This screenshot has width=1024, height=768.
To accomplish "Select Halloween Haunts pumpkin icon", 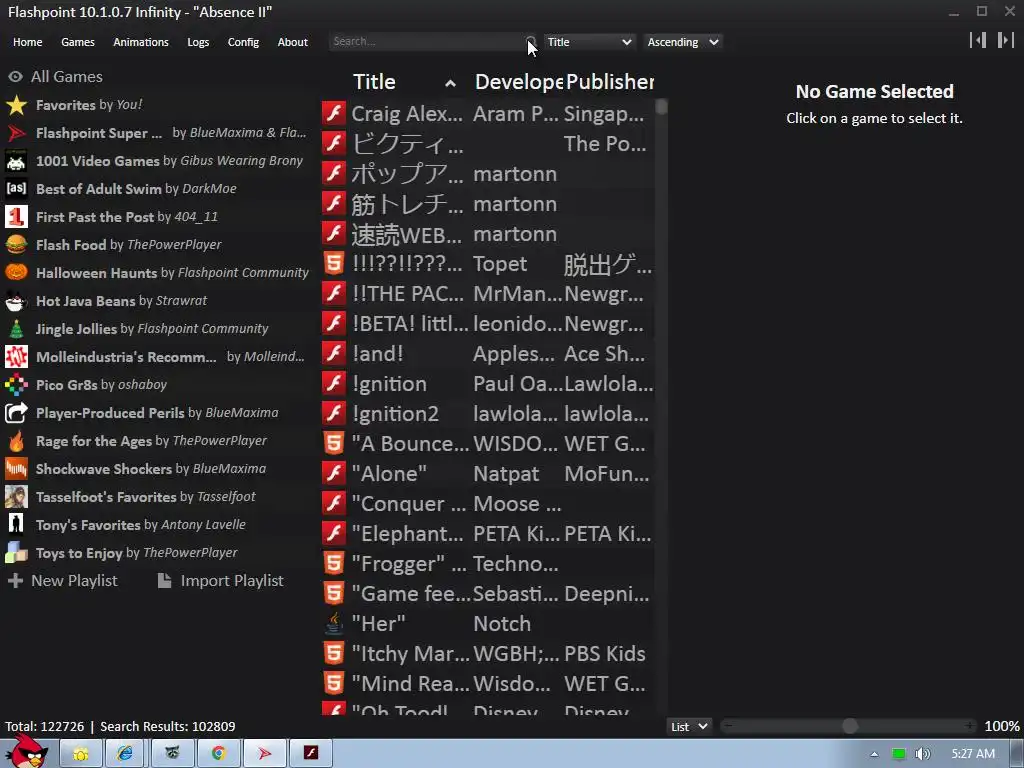I will point(16,273).
